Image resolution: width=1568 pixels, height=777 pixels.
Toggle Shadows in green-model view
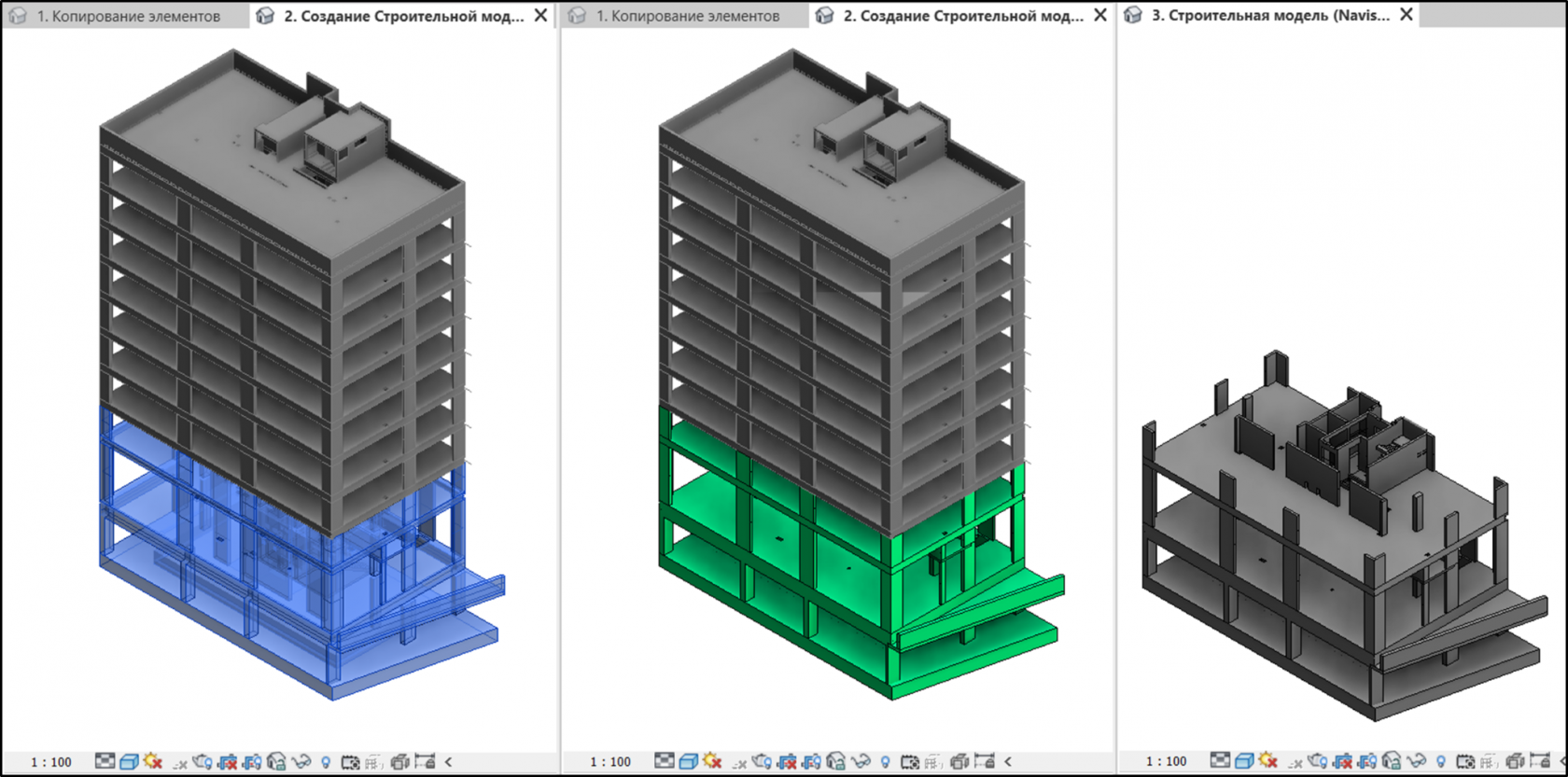[739, 763]
